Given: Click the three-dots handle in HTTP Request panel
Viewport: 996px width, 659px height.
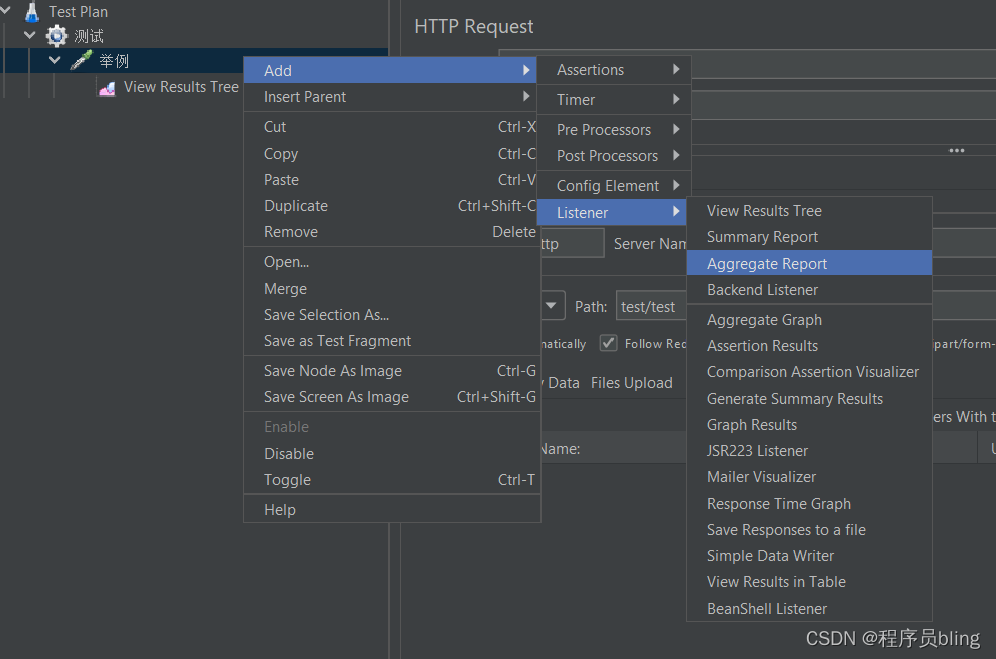Looking at the screenshot, I should [x=957, y=151].
